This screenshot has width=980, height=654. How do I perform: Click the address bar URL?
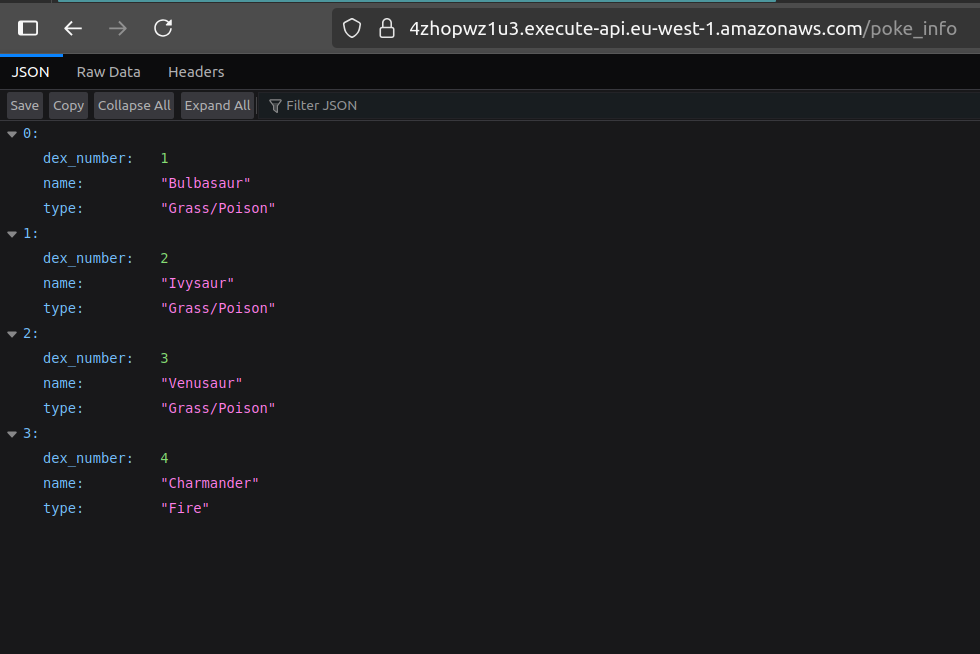click(683, 28)
